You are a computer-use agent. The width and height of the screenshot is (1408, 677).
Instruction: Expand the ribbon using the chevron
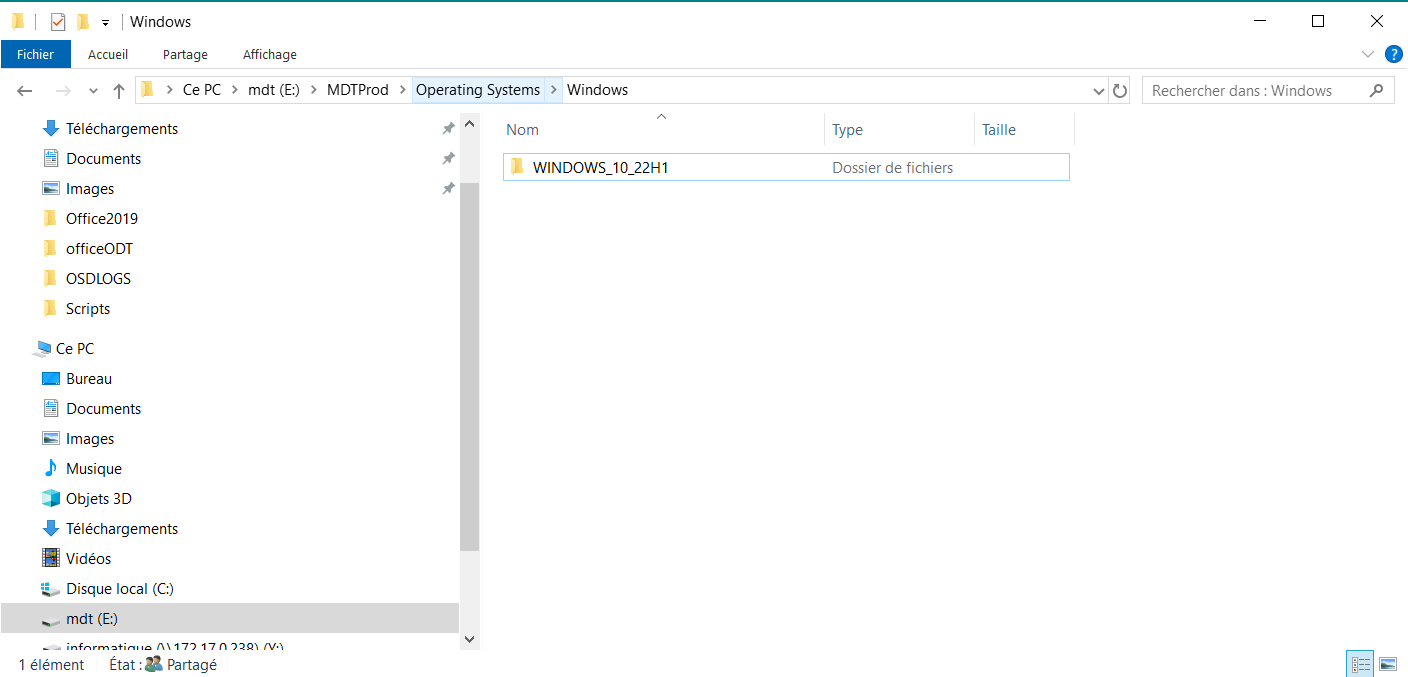click(x=1368, y=54)
